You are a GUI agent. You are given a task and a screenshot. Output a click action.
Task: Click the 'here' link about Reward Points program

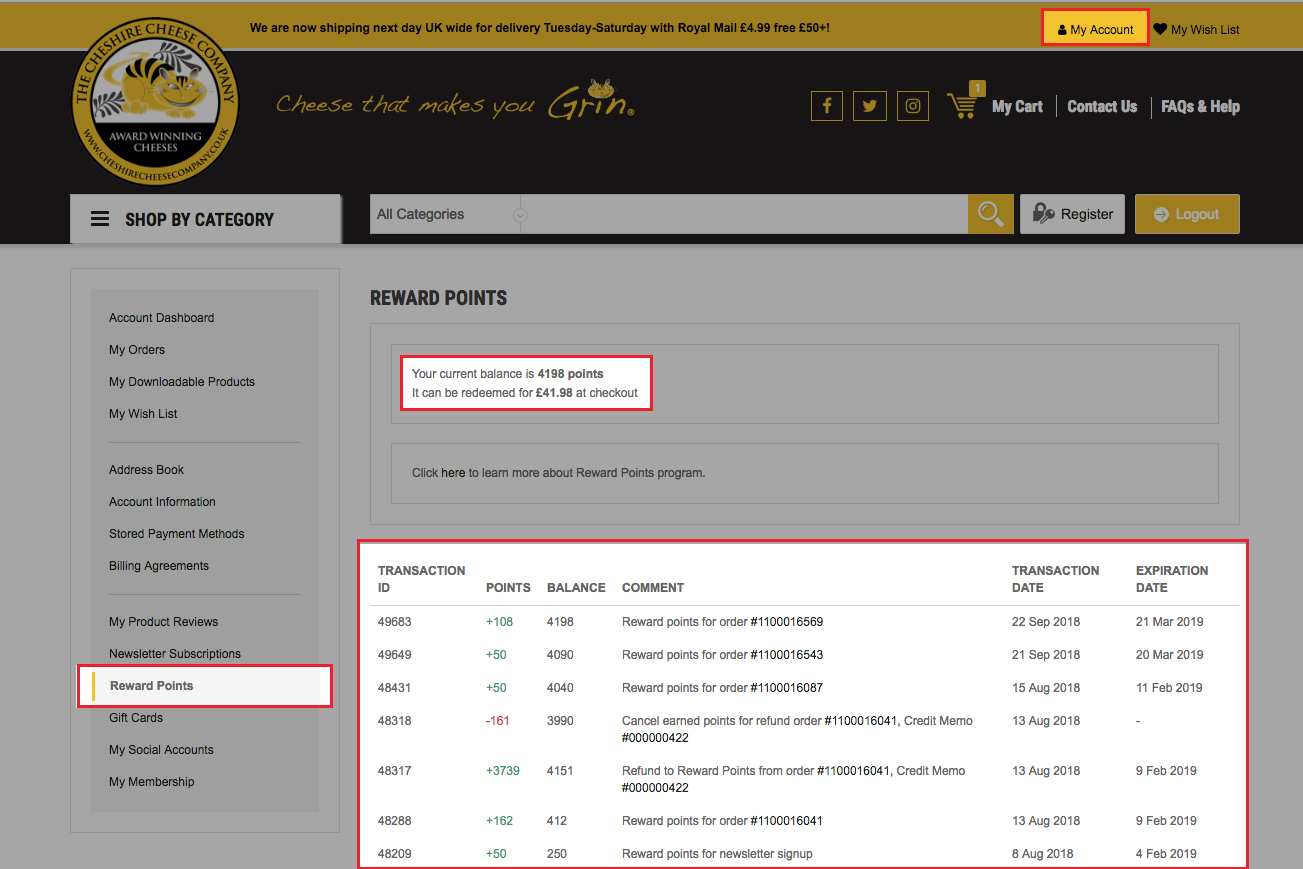pos(453,473)
